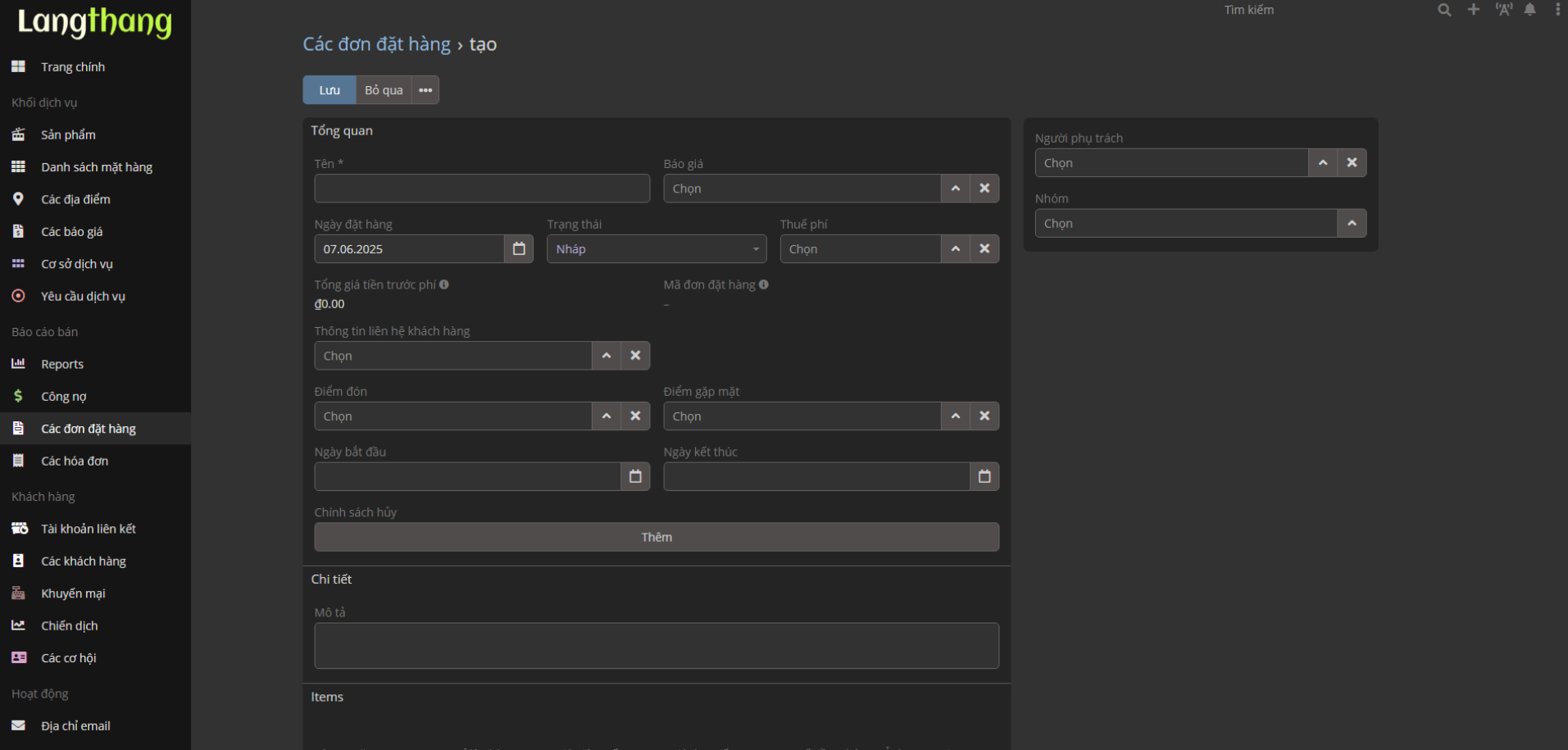The image size is (1568, 750).
Task: Open calendar picker for Ngày kết thúc
Action: tap(984, 476)
